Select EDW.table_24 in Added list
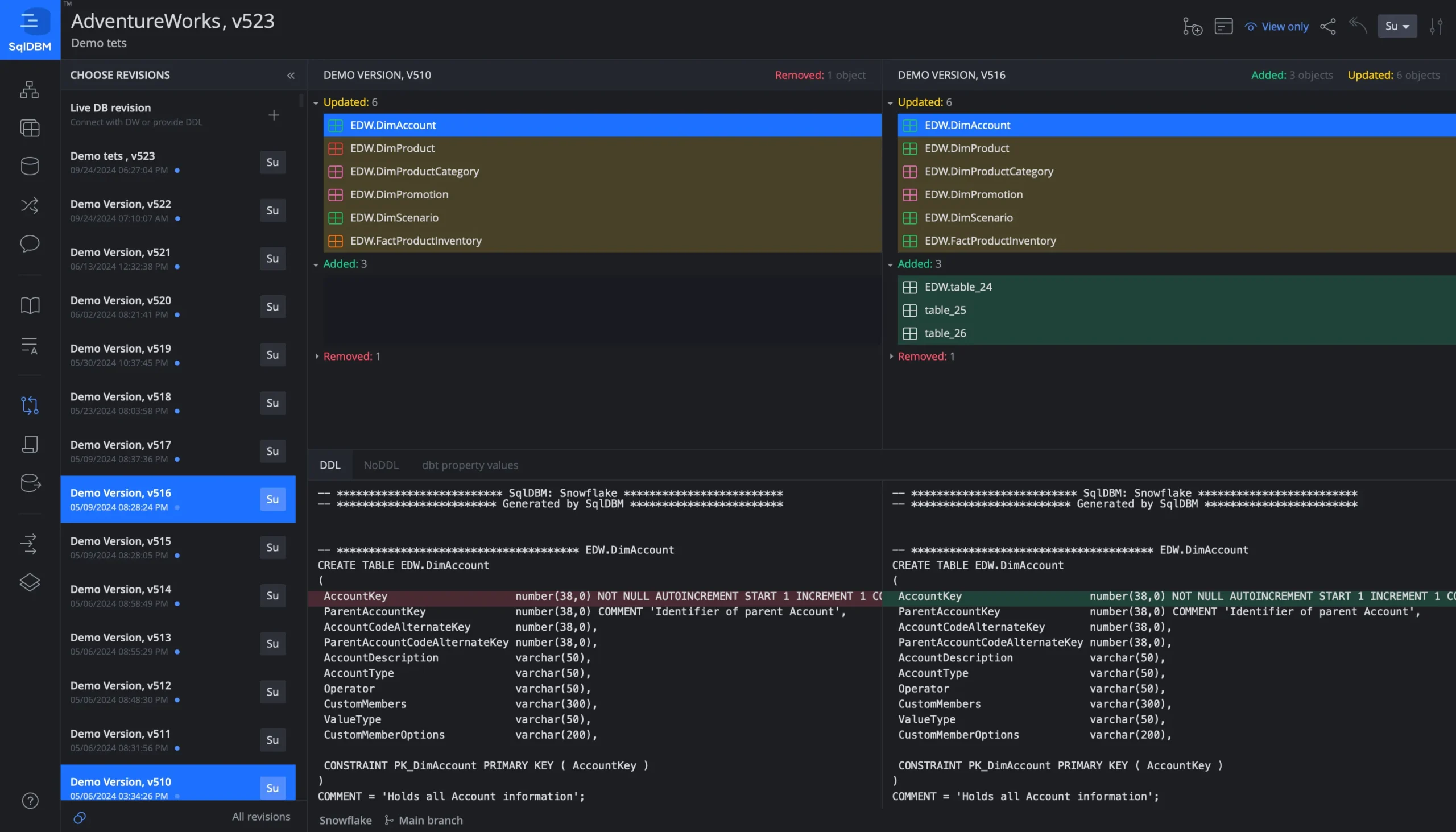The height and width of the screenshot is (832, 1456). coord(1177,287)
